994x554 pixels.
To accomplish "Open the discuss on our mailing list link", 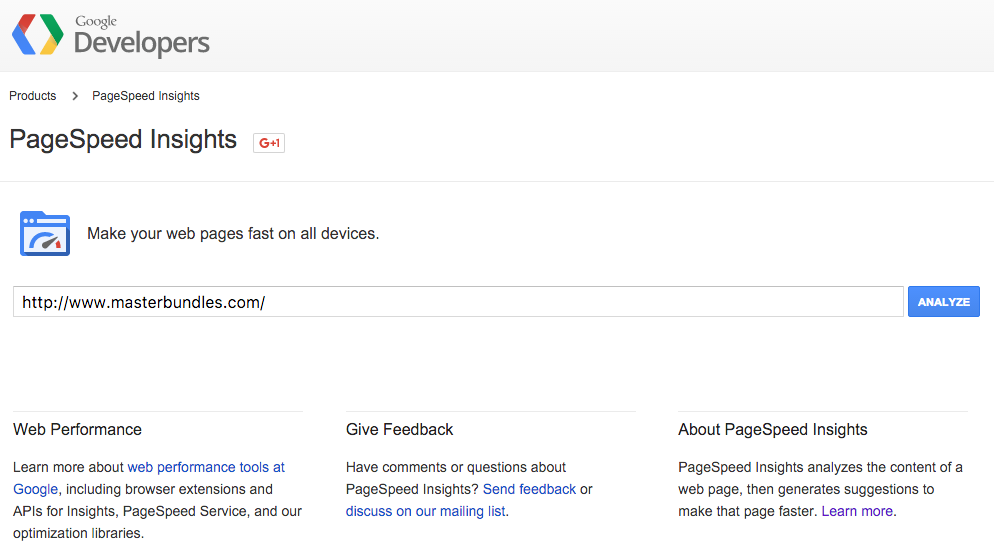I will tap(425, 512).
